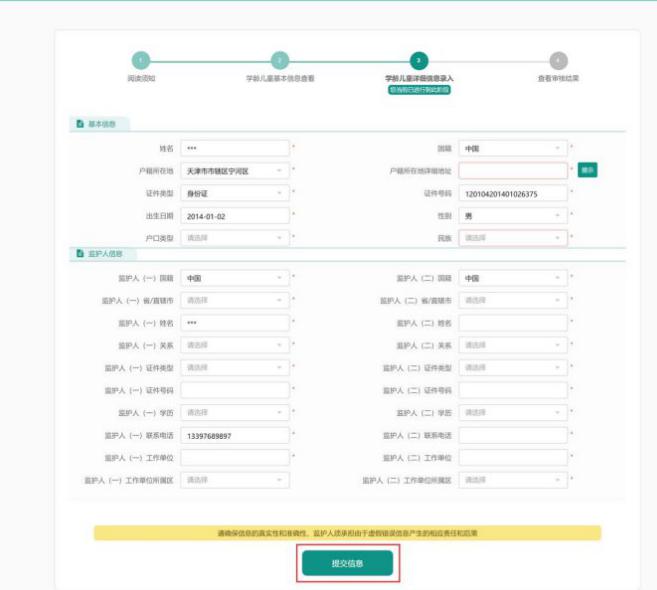Viewport: 657px width, 590px height.
Task: Click the green button beside 户籍所在地详细地址
Action: tap(588, 170)
